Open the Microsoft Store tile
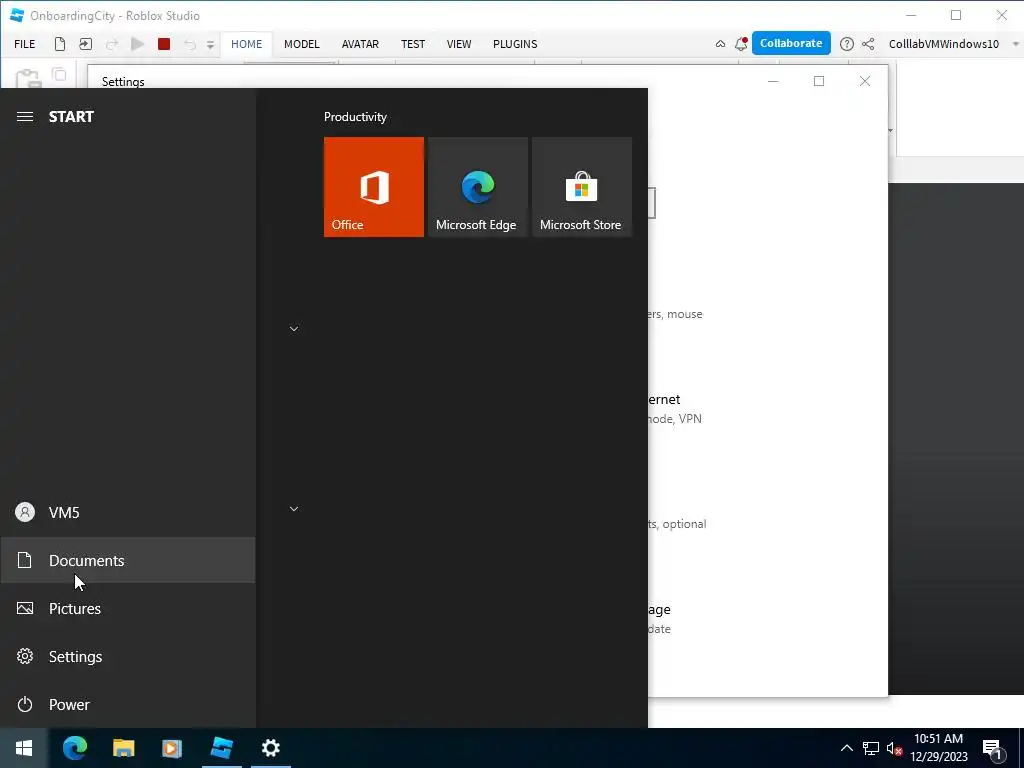1024x768 pixels. (582, 187)
